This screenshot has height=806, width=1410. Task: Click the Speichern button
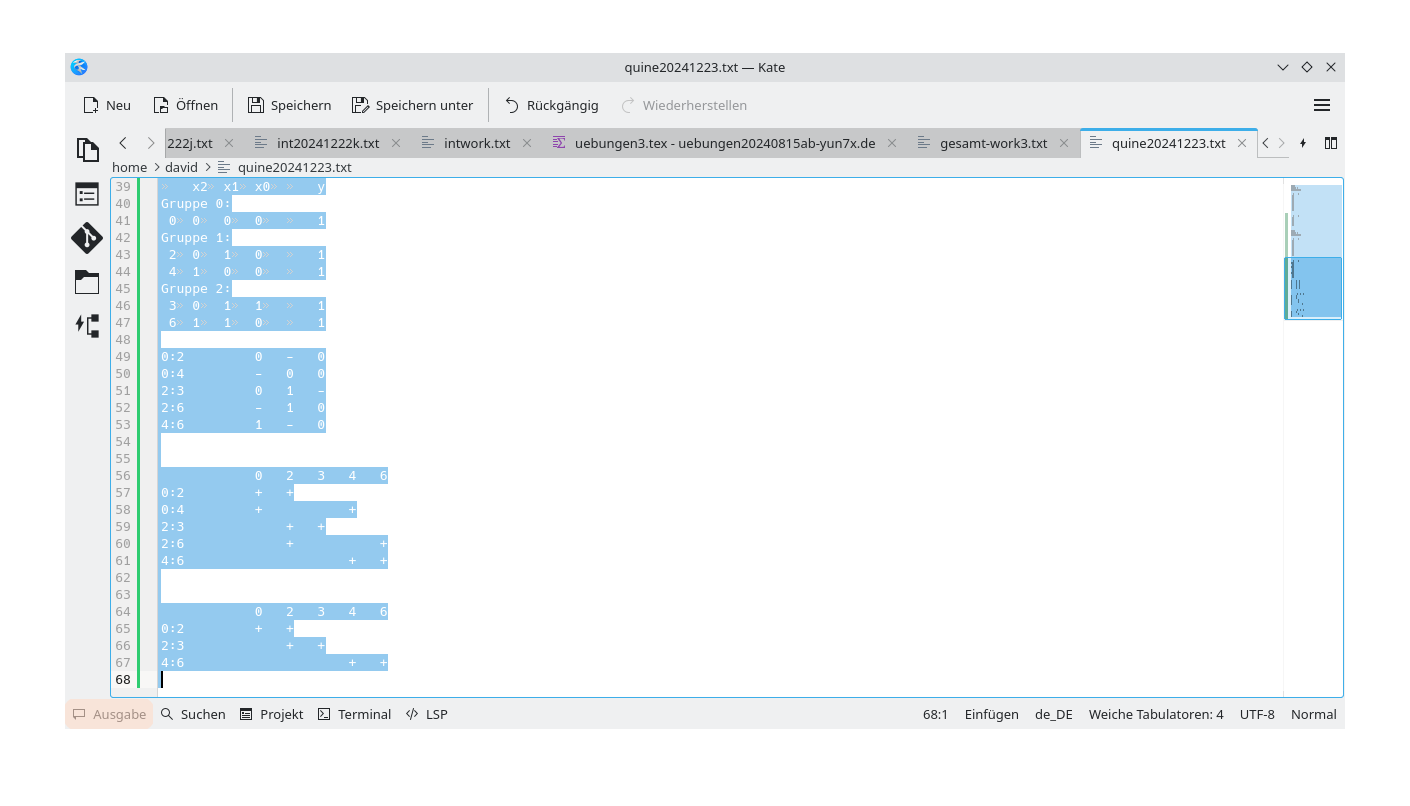click(x=289, y=104)
